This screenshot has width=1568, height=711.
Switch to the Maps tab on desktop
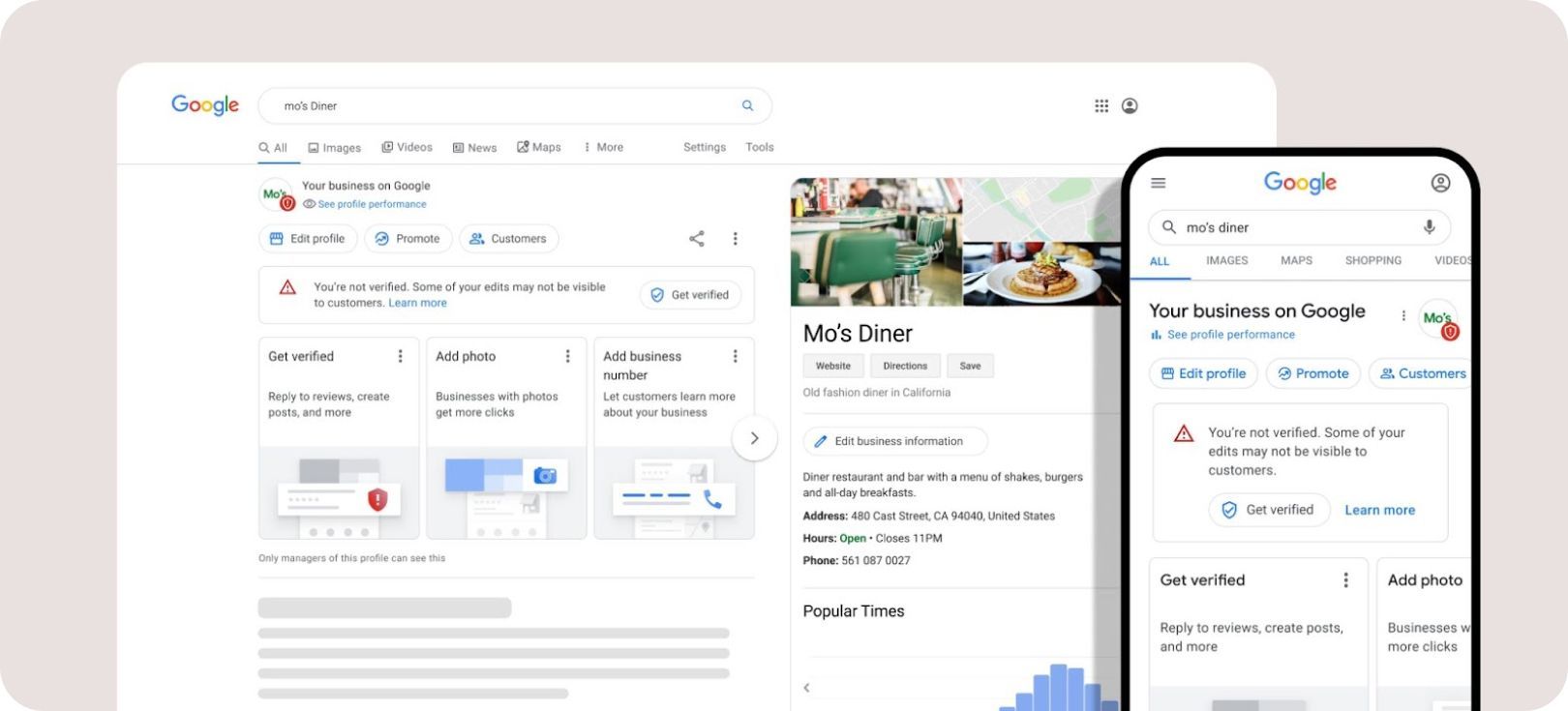click(x=539, y=147)
